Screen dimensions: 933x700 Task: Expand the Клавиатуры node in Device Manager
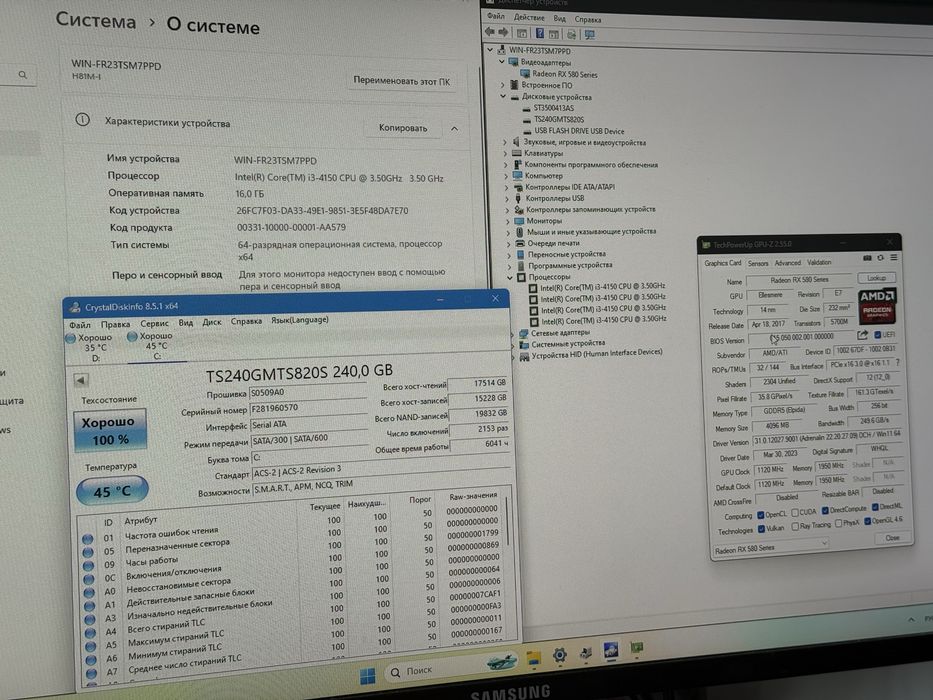point(505,153)
